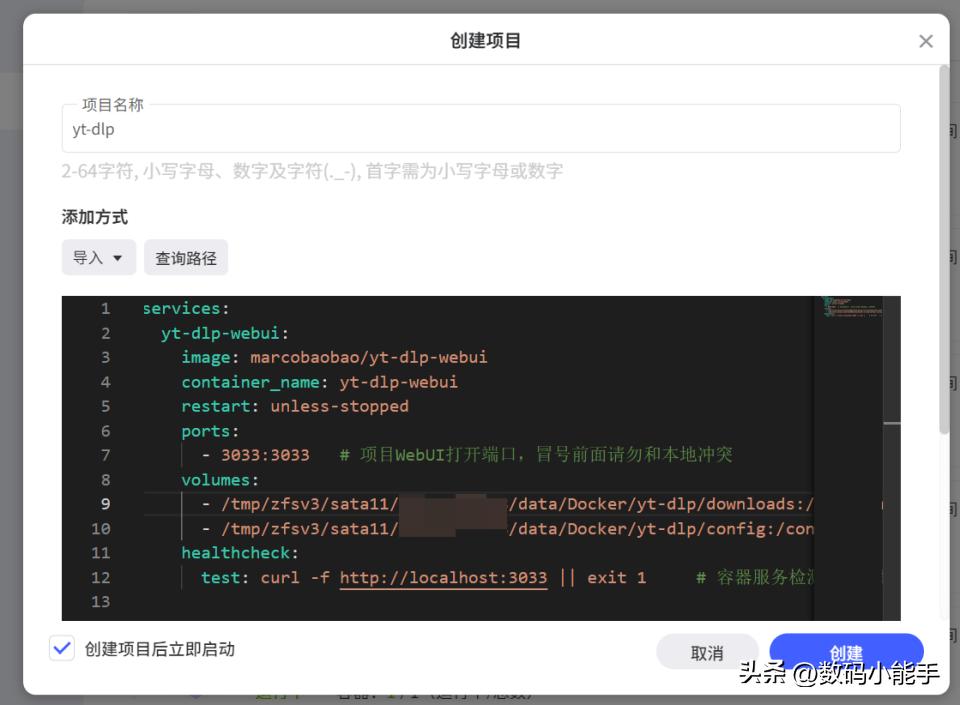
Task: Click the 'services:' text on line 1
Action: tap(186, 308)
